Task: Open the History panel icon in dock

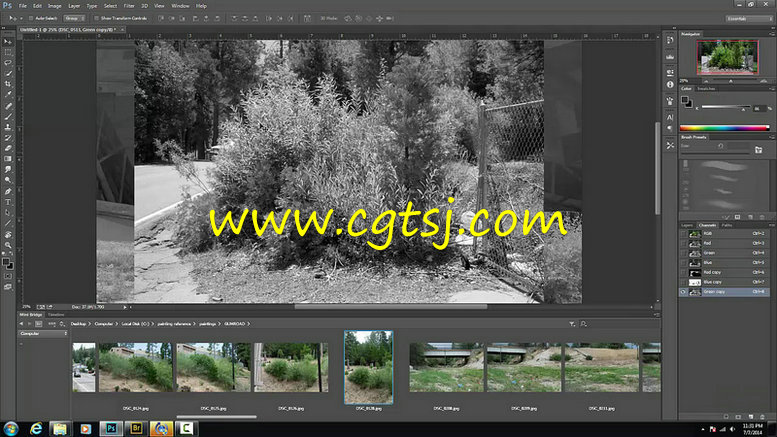Action: point(670,41)
